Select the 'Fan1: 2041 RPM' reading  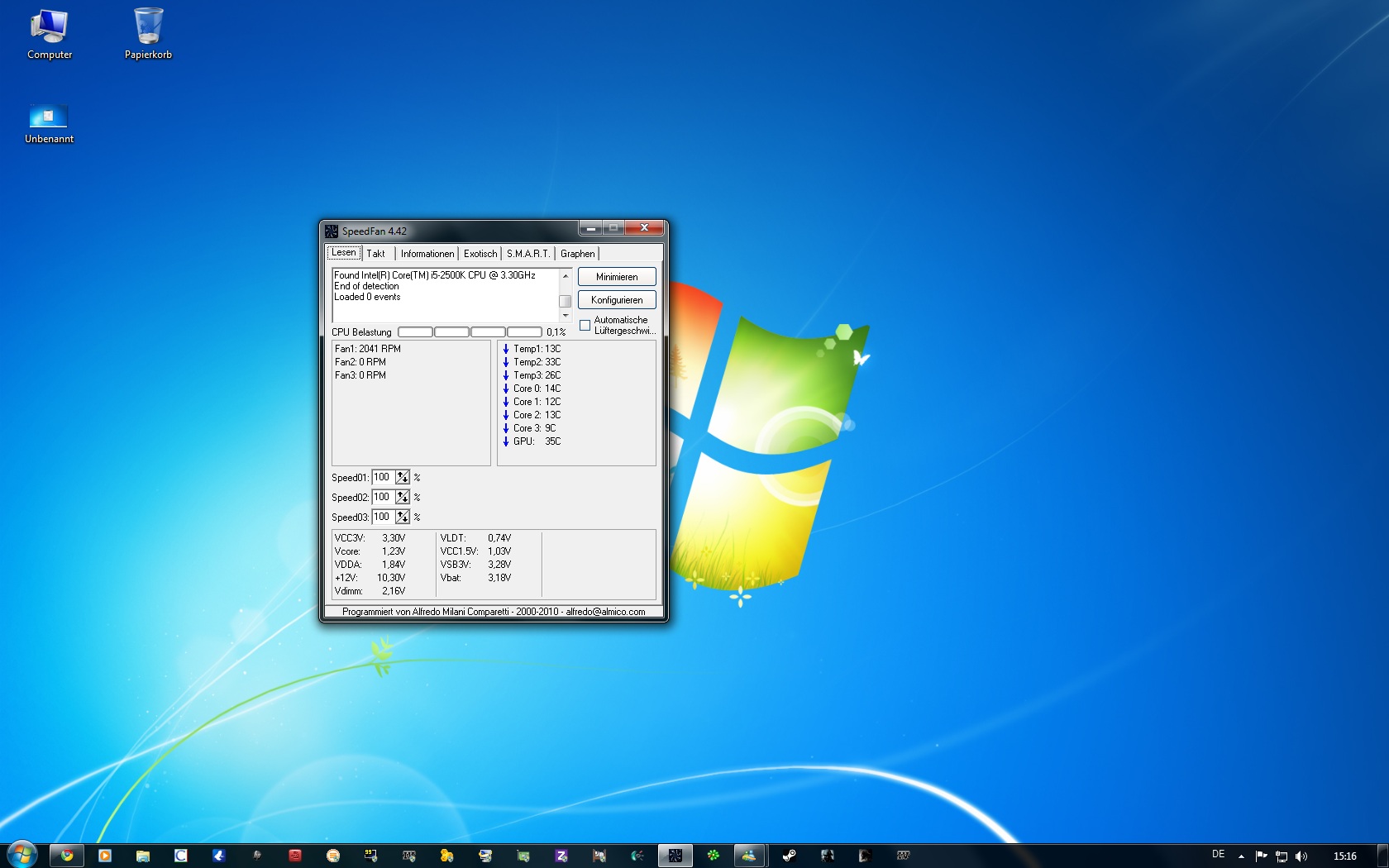click(x=368, y=349)
